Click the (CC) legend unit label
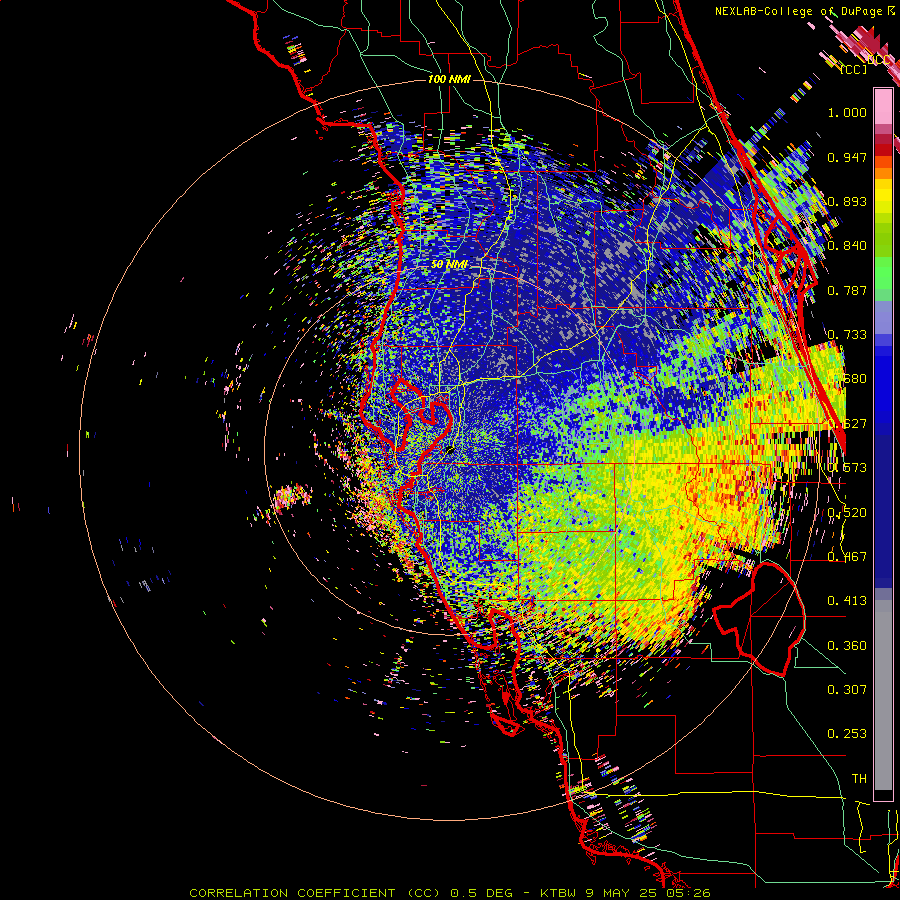Screen dimensions: 900x900 click(x=854, y=70)
